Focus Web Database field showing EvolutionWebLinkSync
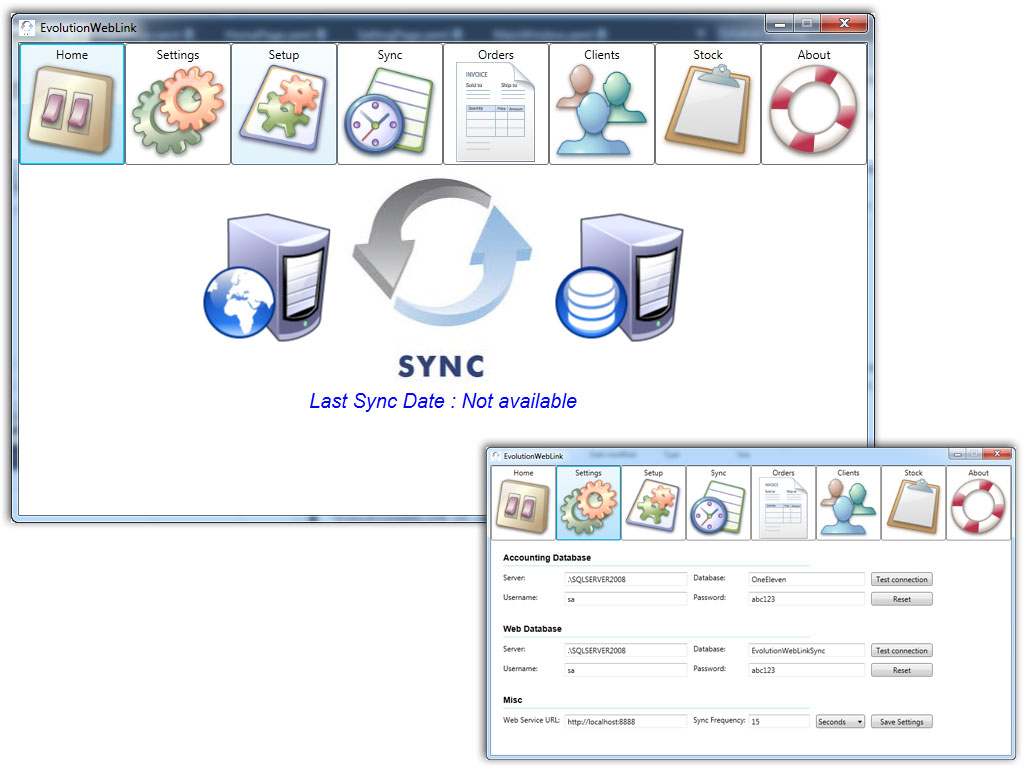The image size is (1024, 768). 807,650
